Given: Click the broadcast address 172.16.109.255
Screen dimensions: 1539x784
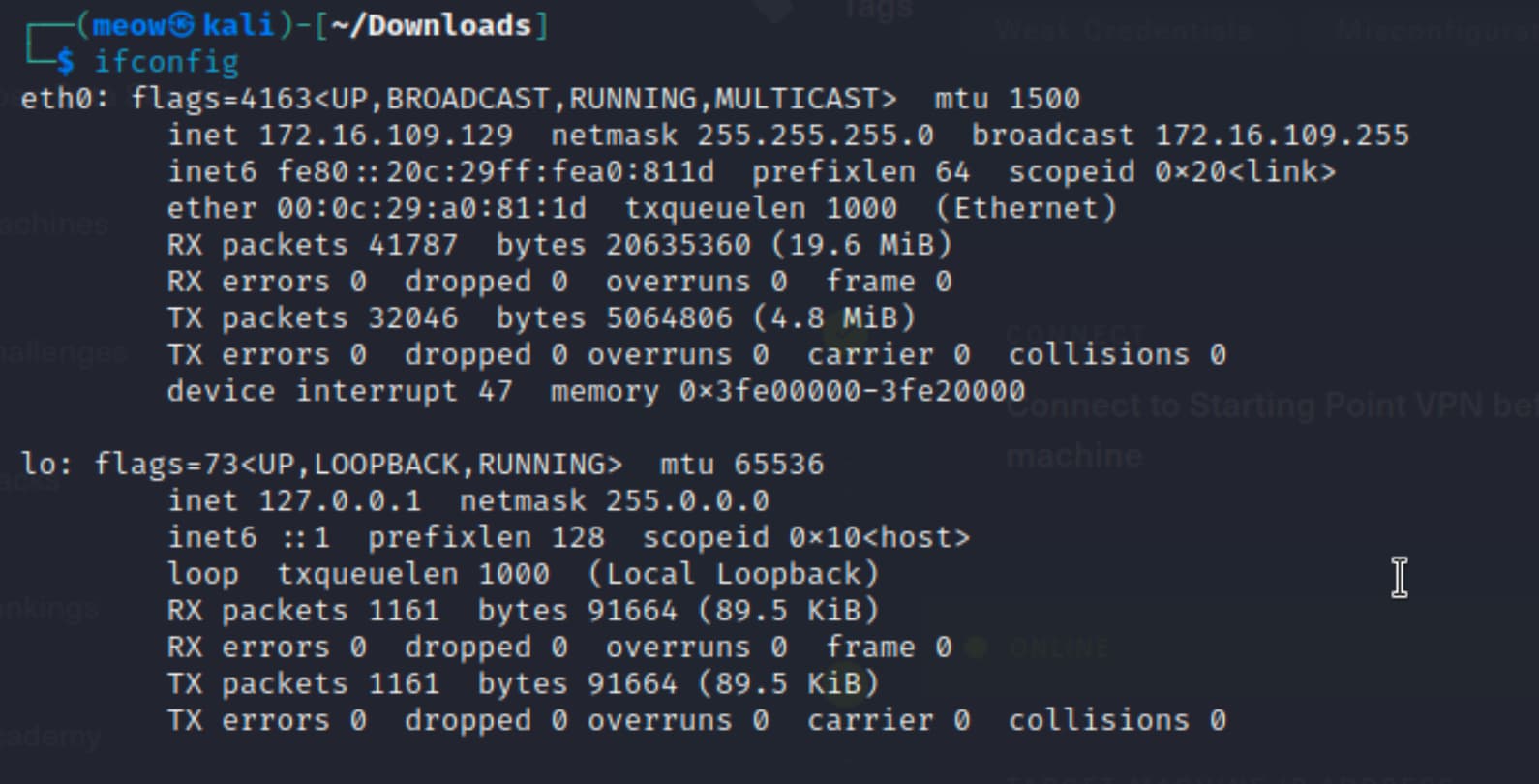Looking at the screenshot, I should tap(1282, 136).
